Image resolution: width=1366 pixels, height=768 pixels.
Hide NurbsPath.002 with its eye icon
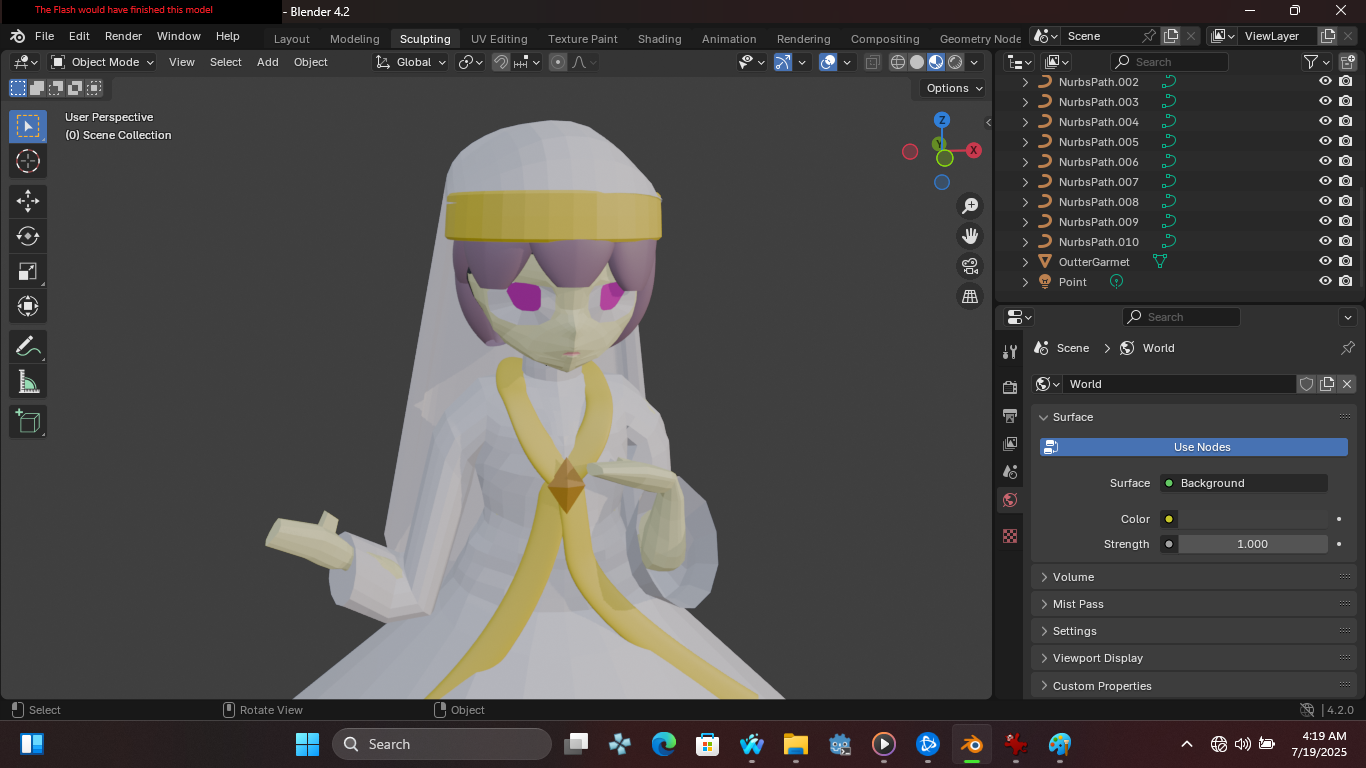[x=1325, y=82]
